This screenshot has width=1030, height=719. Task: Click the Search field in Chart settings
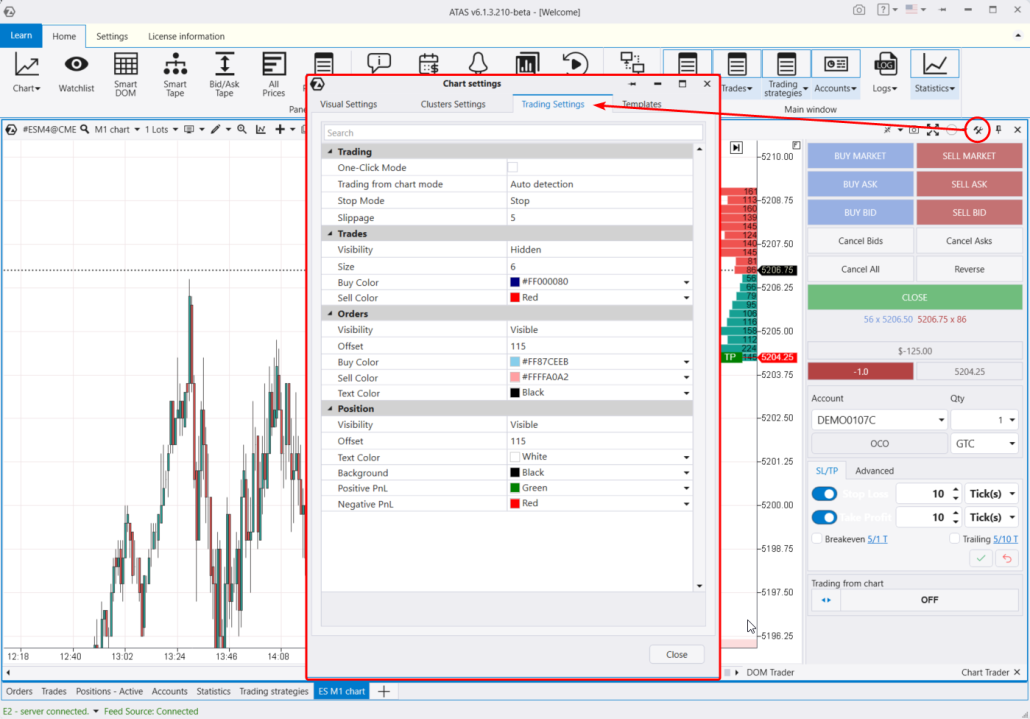513,133
